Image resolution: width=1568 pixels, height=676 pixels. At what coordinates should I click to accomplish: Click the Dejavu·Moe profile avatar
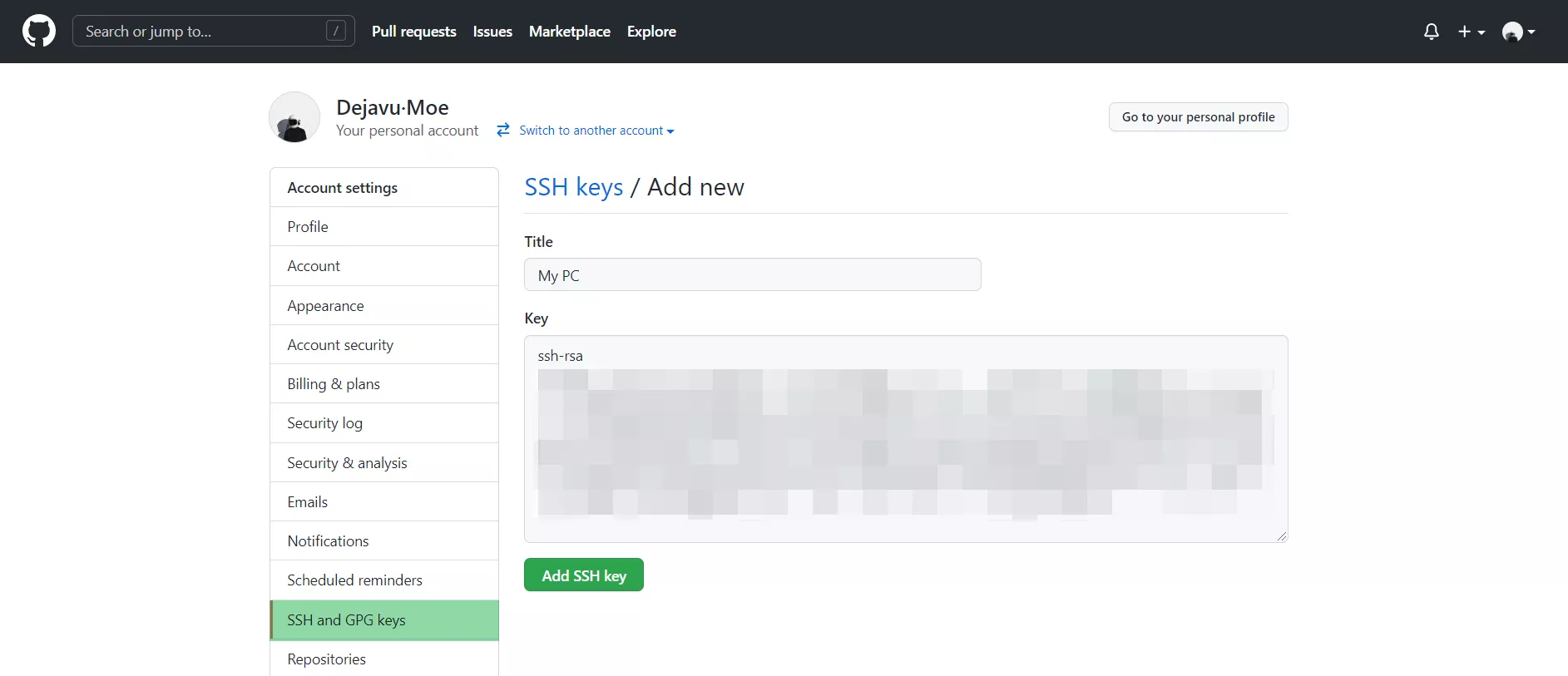(x=294, y=117)
